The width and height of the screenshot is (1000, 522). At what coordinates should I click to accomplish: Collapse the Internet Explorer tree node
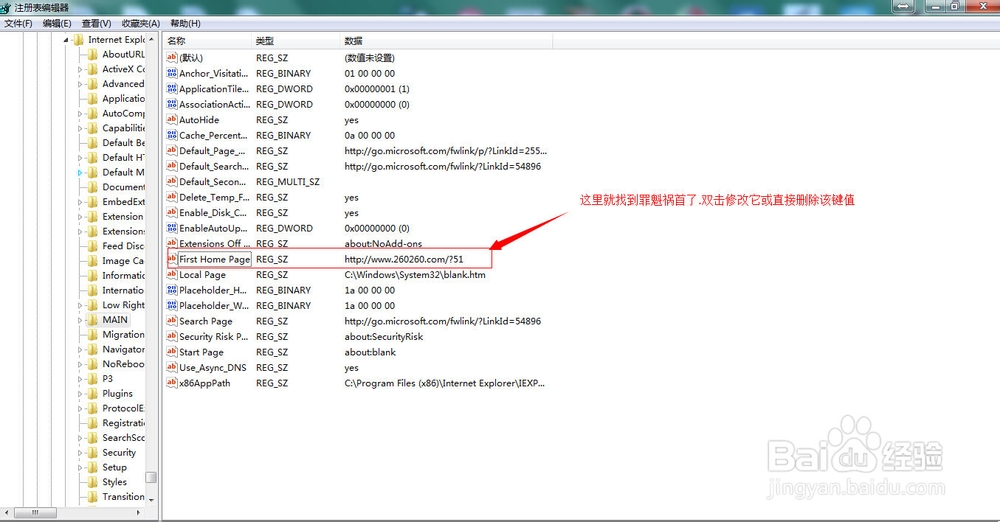click(x=66, y=40)
